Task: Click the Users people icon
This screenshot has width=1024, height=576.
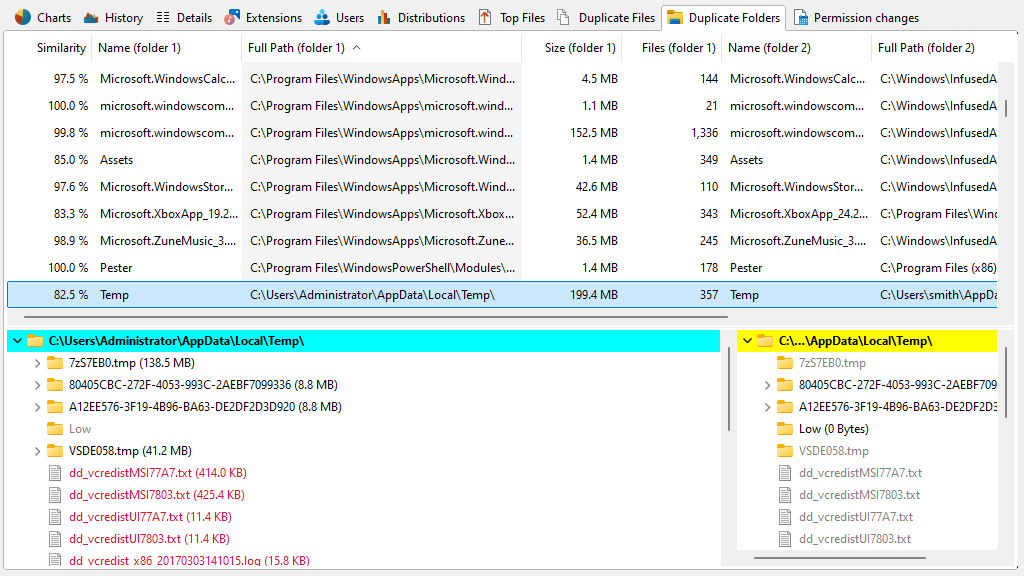Action: point(321,16)
